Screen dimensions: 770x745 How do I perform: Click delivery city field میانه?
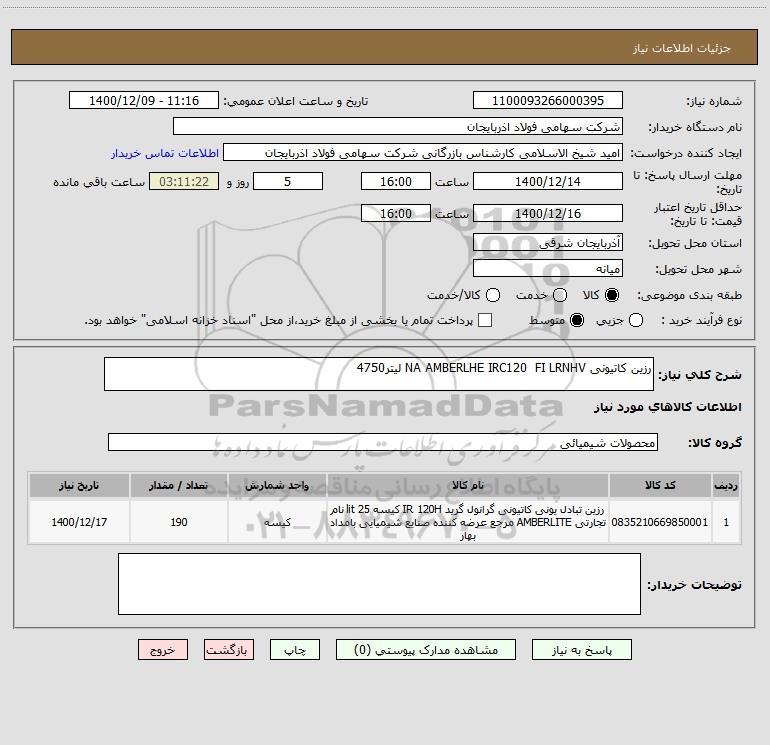pos(548,269)
